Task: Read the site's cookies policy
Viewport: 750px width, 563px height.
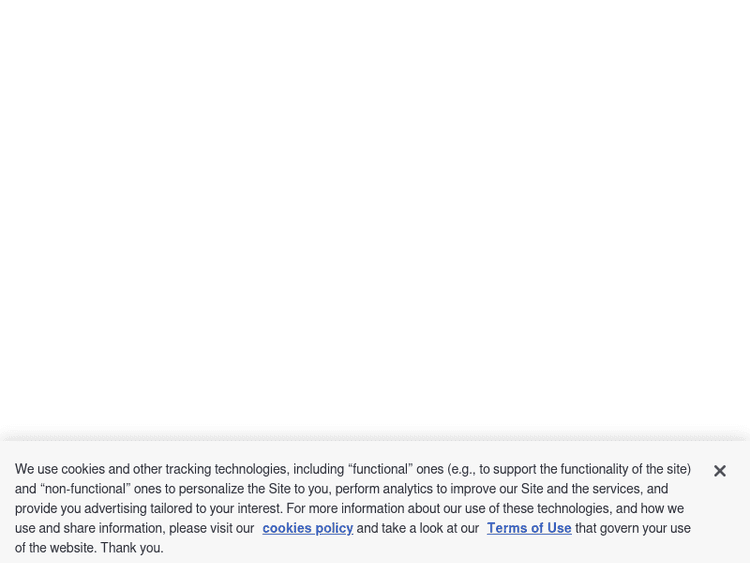Action: tap(307, 528)
